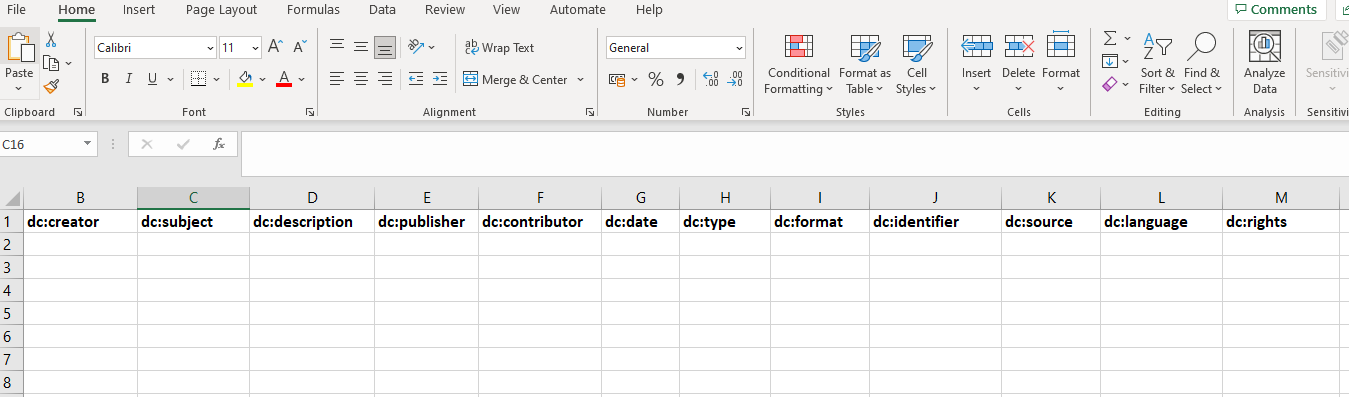Increase font size with the large A

(x=276, y=47)
